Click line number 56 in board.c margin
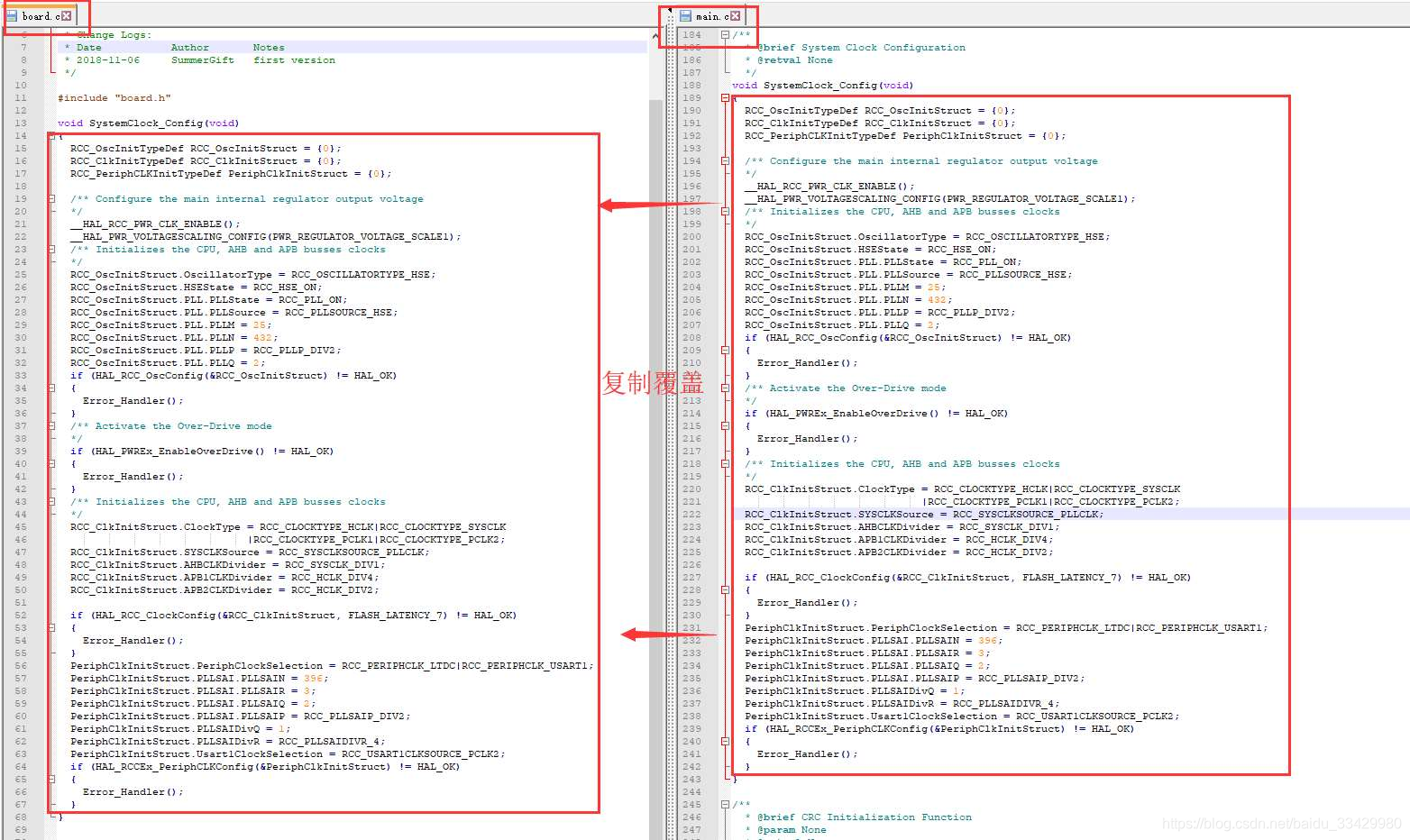Viewport: 1410px width, 840px height. 21,665
